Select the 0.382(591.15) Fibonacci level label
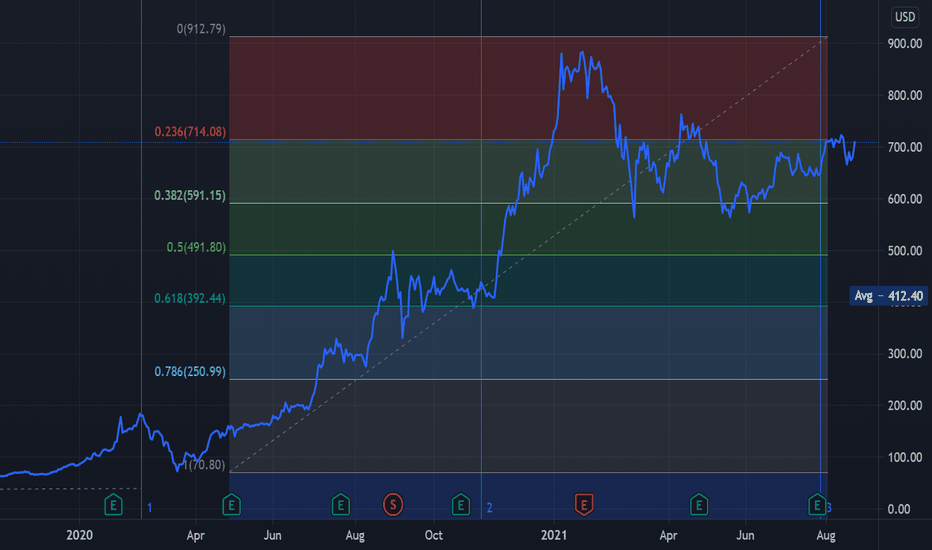 coord(190,195)
